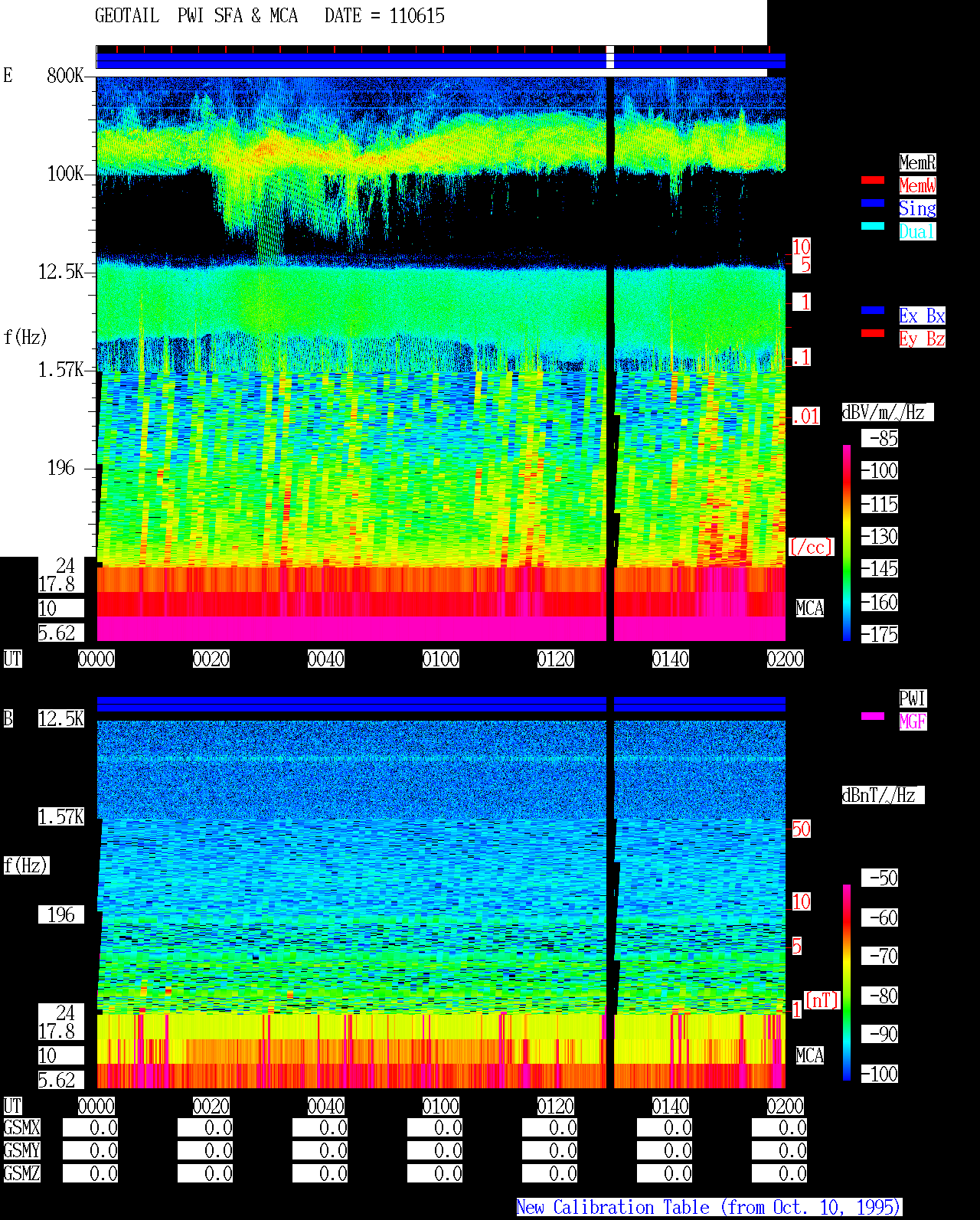980x1220 pixels.
Task: Click the GSMZ value under 0200
Action: 779,1173
